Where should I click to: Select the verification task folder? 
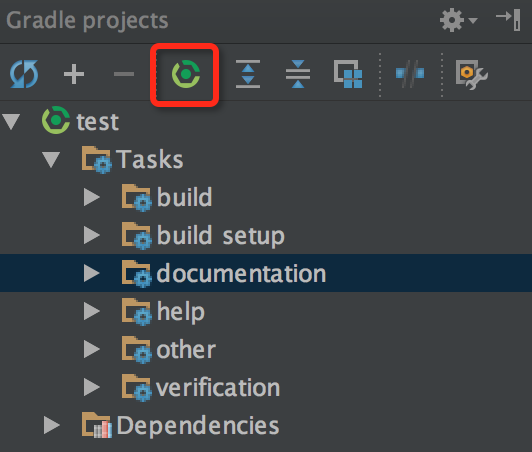(x=201, y=388)
